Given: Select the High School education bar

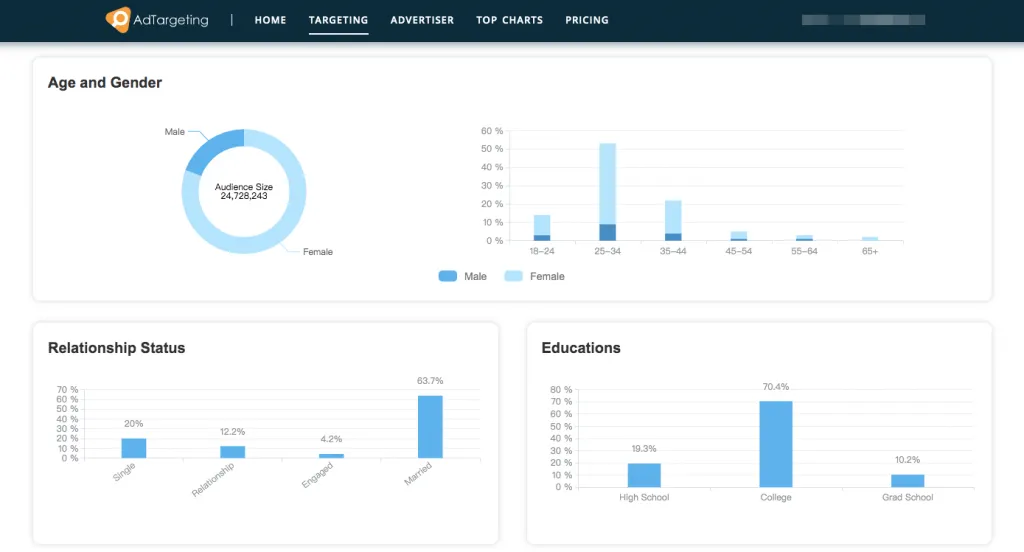Looking at the screenshot, I should [644, 475].
